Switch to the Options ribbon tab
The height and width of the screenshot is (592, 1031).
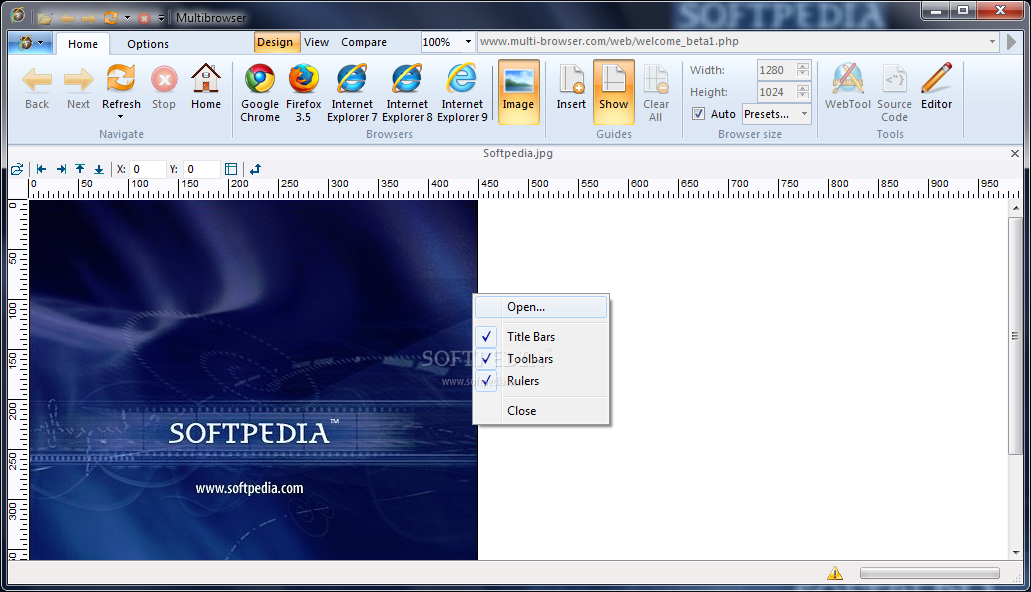pos(148,44)
